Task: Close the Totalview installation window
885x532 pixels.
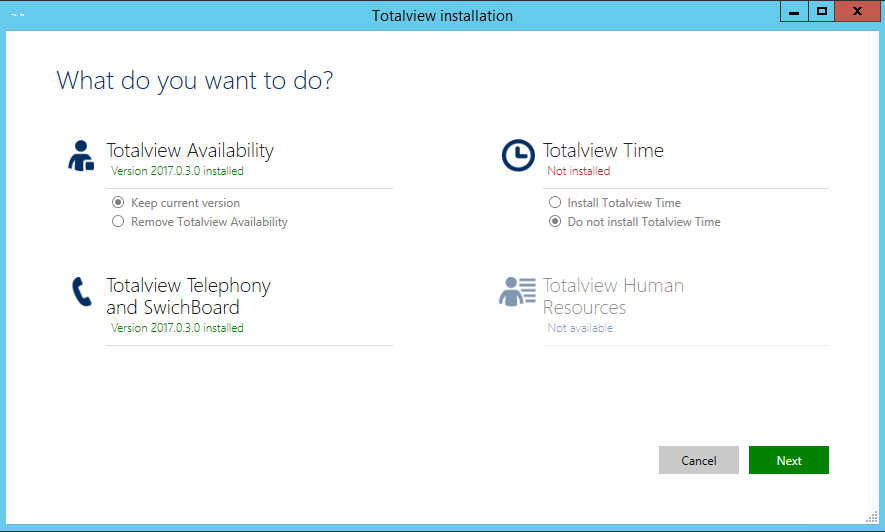Action: [x=857, y=11]
